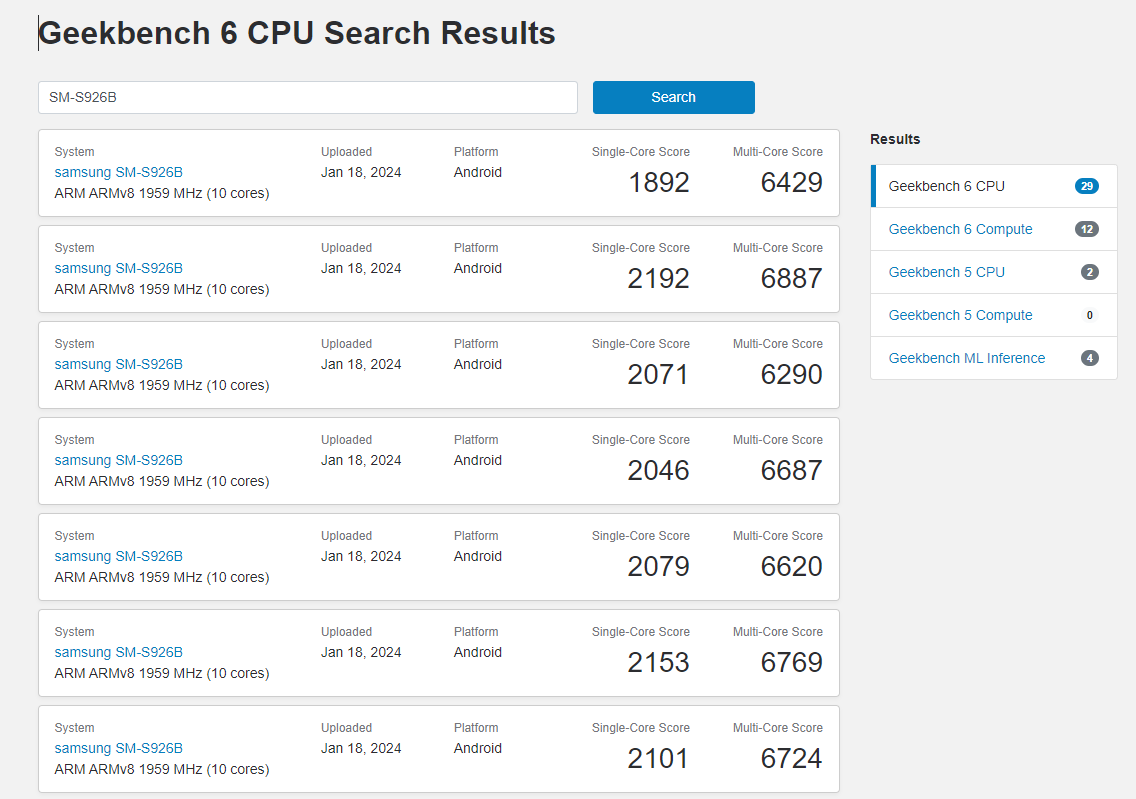Screen dimensions: 1136x799
Task: Open samsung SM-S926B result scoring 1892
Action: click(118, 172)
